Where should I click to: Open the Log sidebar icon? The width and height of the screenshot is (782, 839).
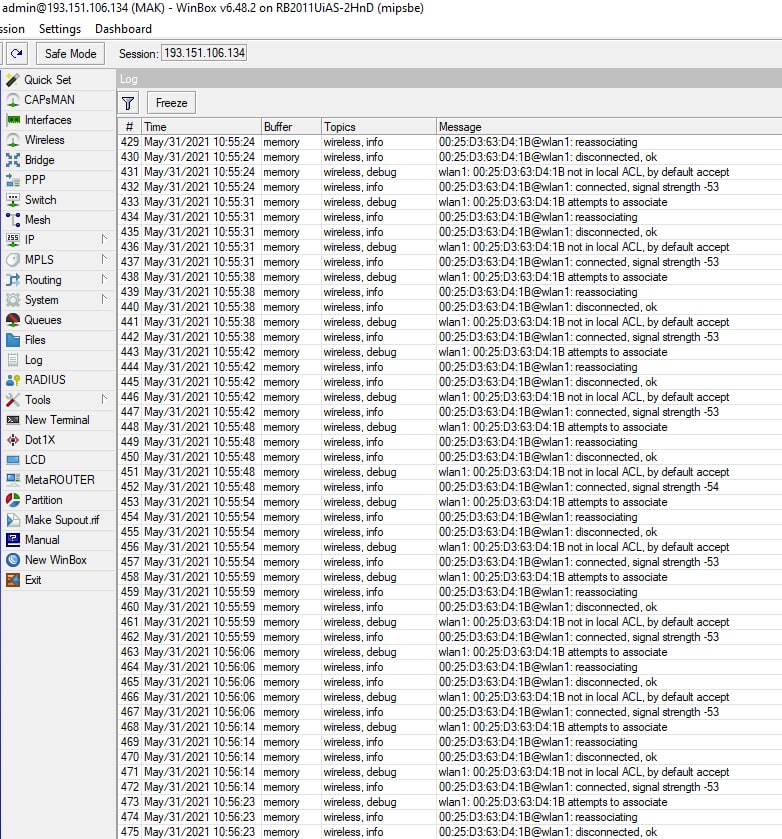tap(13, 360)
